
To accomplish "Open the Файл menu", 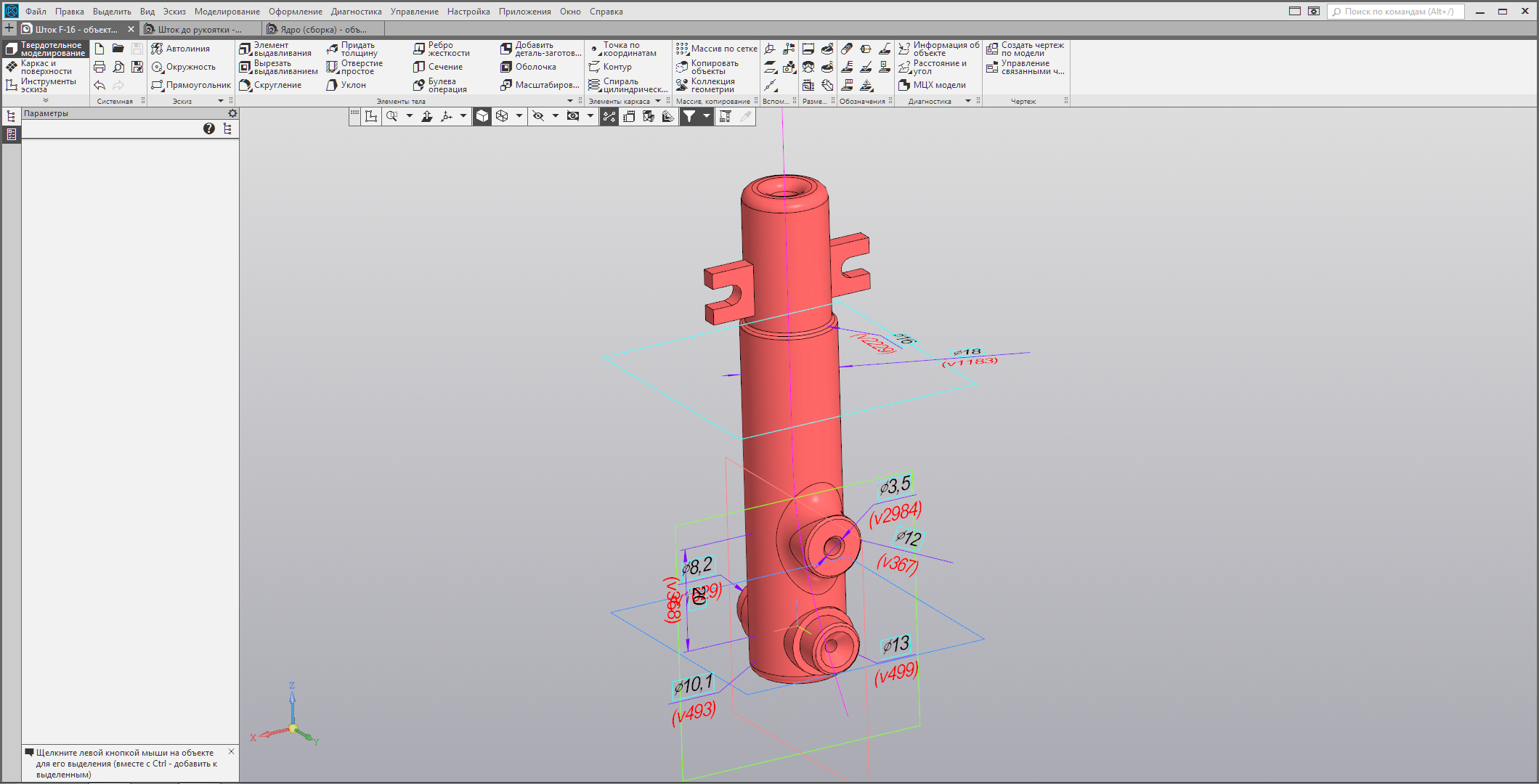I will coord(36,12).
